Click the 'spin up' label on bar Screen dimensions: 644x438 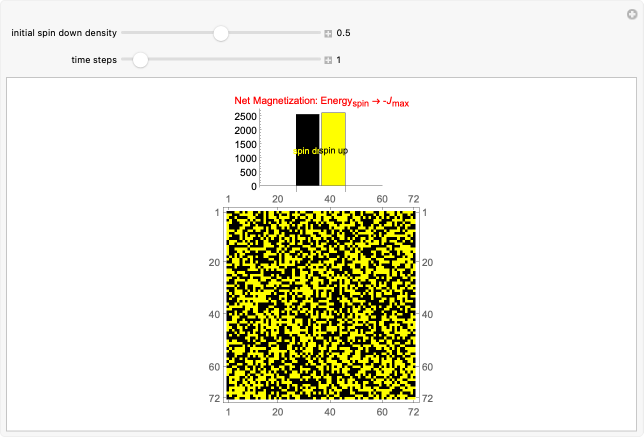tap(334, 151)
